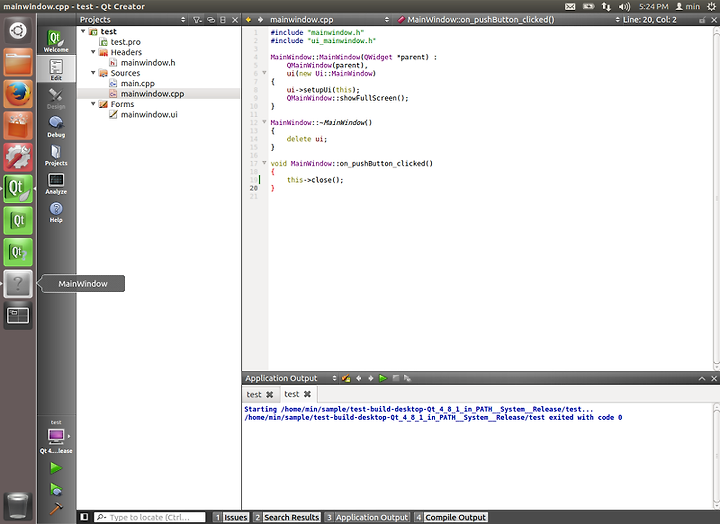Screen dimensions: 720x524
Task: Re-run application from output toolbar
Action: pyautogui.click(x=383, y=378)
